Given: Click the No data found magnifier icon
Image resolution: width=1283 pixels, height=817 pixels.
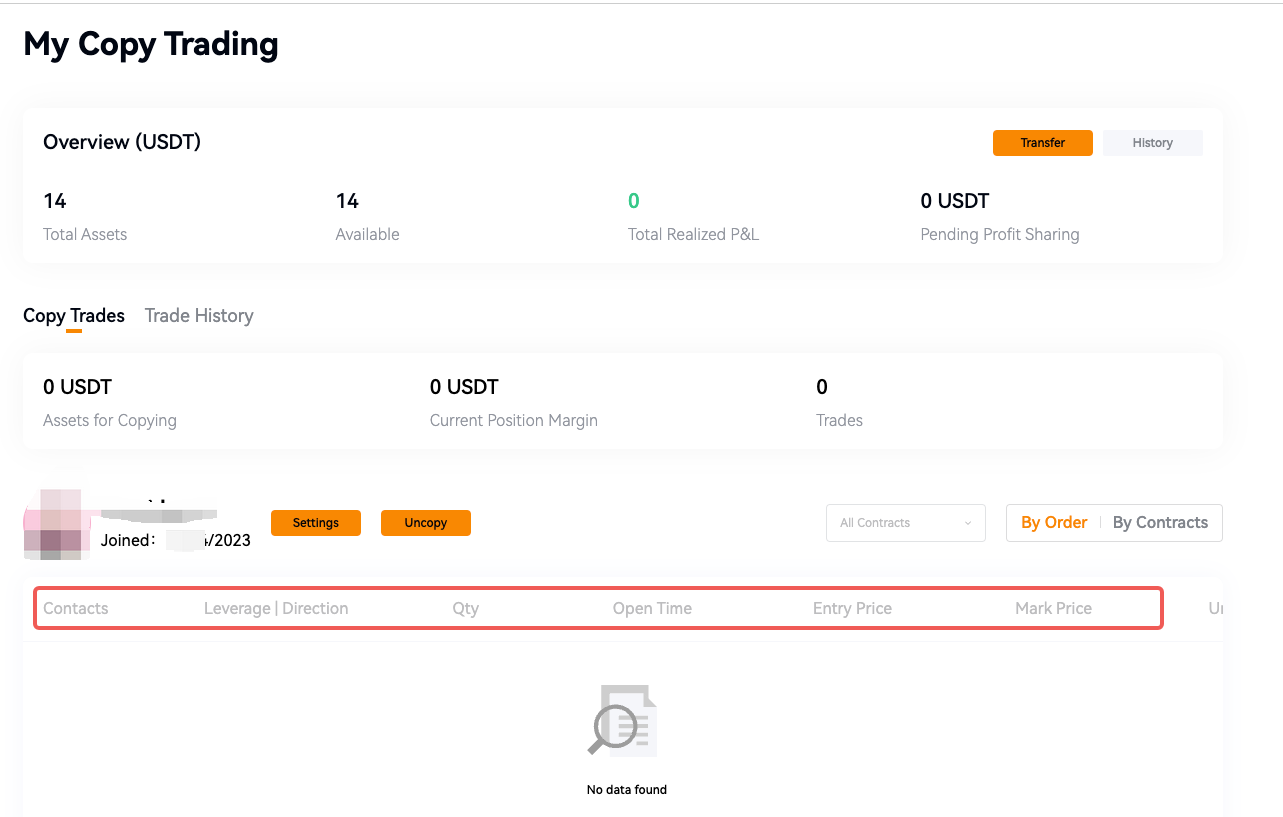Looking at the screenshot, I should pyautogui.click(x=621, y=720).
